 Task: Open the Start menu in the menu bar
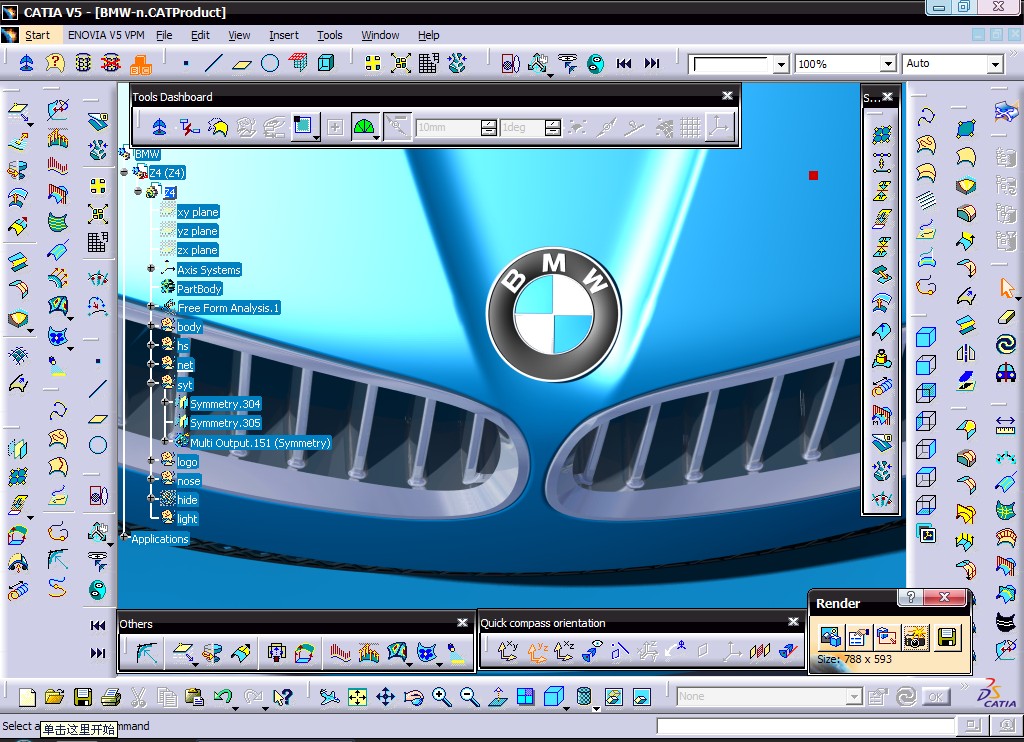[37, 35]
